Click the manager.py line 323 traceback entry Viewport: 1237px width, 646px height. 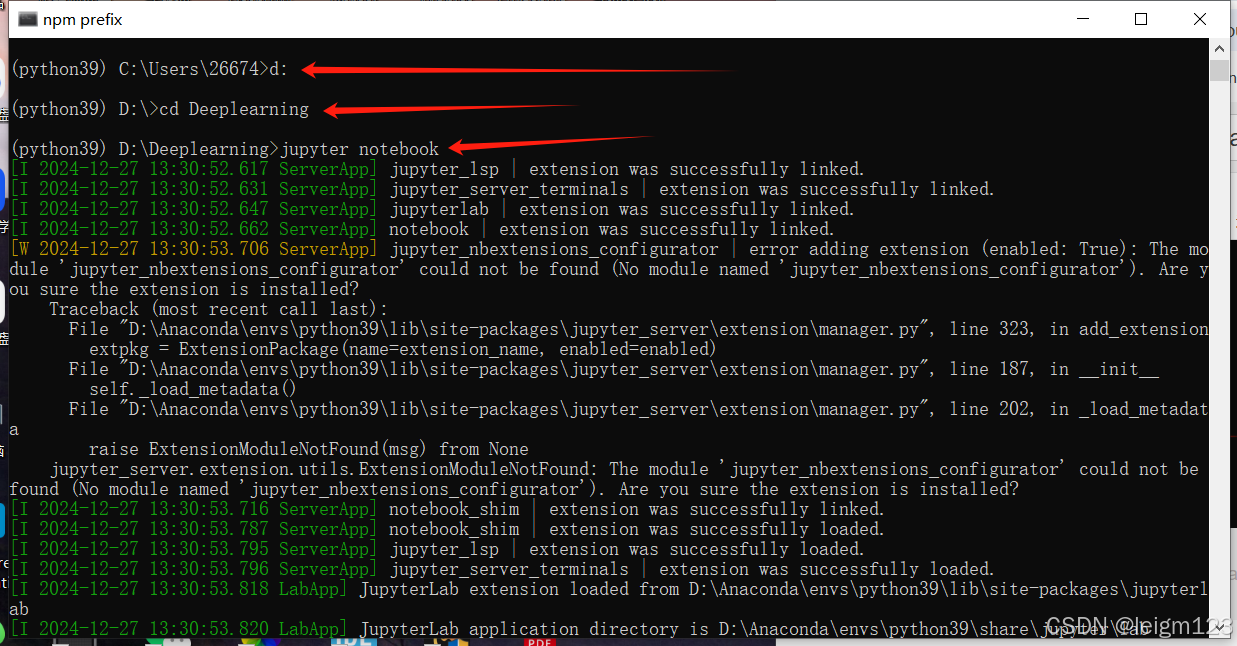pos(638,329)
